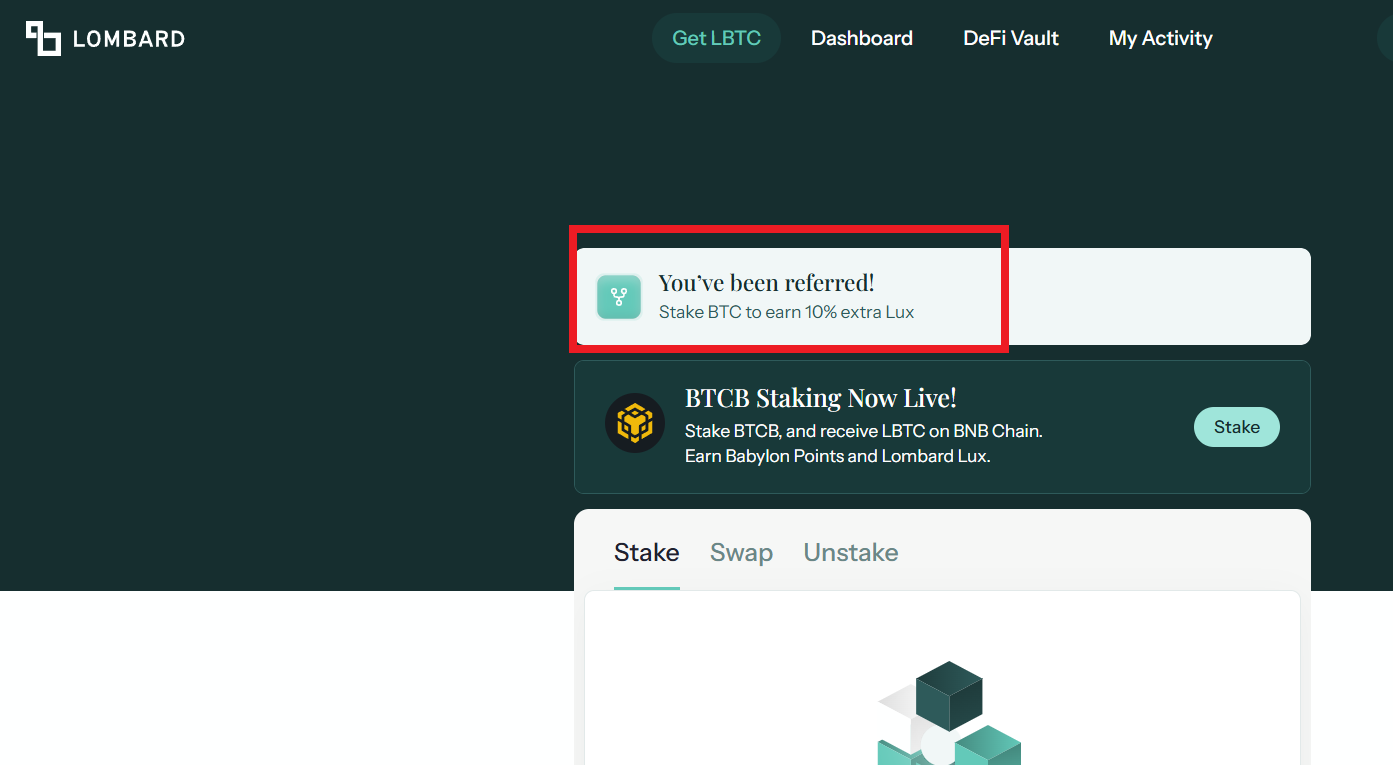Open the DeFi Vault page
This screenshot has height=765, width=1393.
pos(1011,38)
